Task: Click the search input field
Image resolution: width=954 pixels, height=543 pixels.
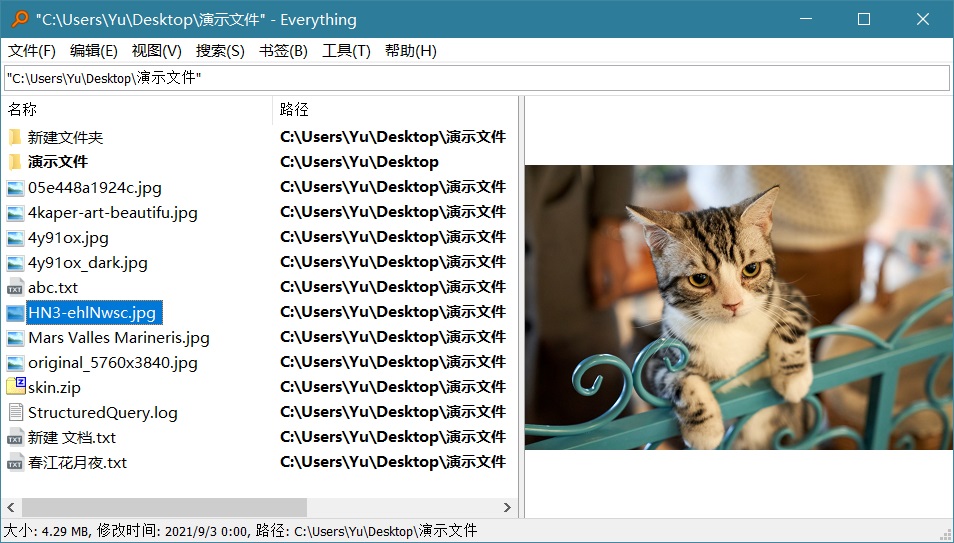Action: (x=477, y=78)
